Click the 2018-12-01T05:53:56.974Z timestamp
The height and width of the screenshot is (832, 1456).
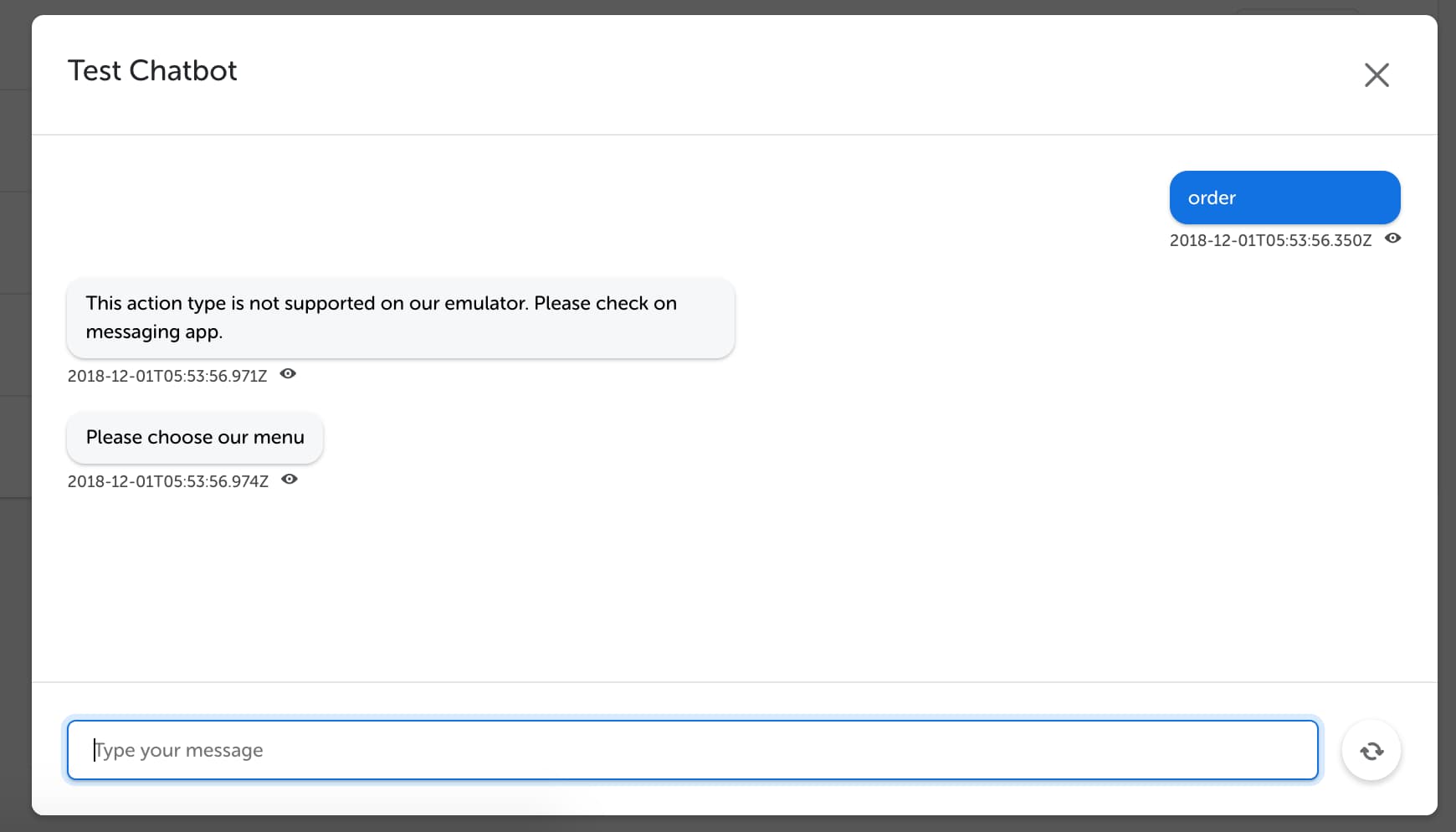(168, 481)
